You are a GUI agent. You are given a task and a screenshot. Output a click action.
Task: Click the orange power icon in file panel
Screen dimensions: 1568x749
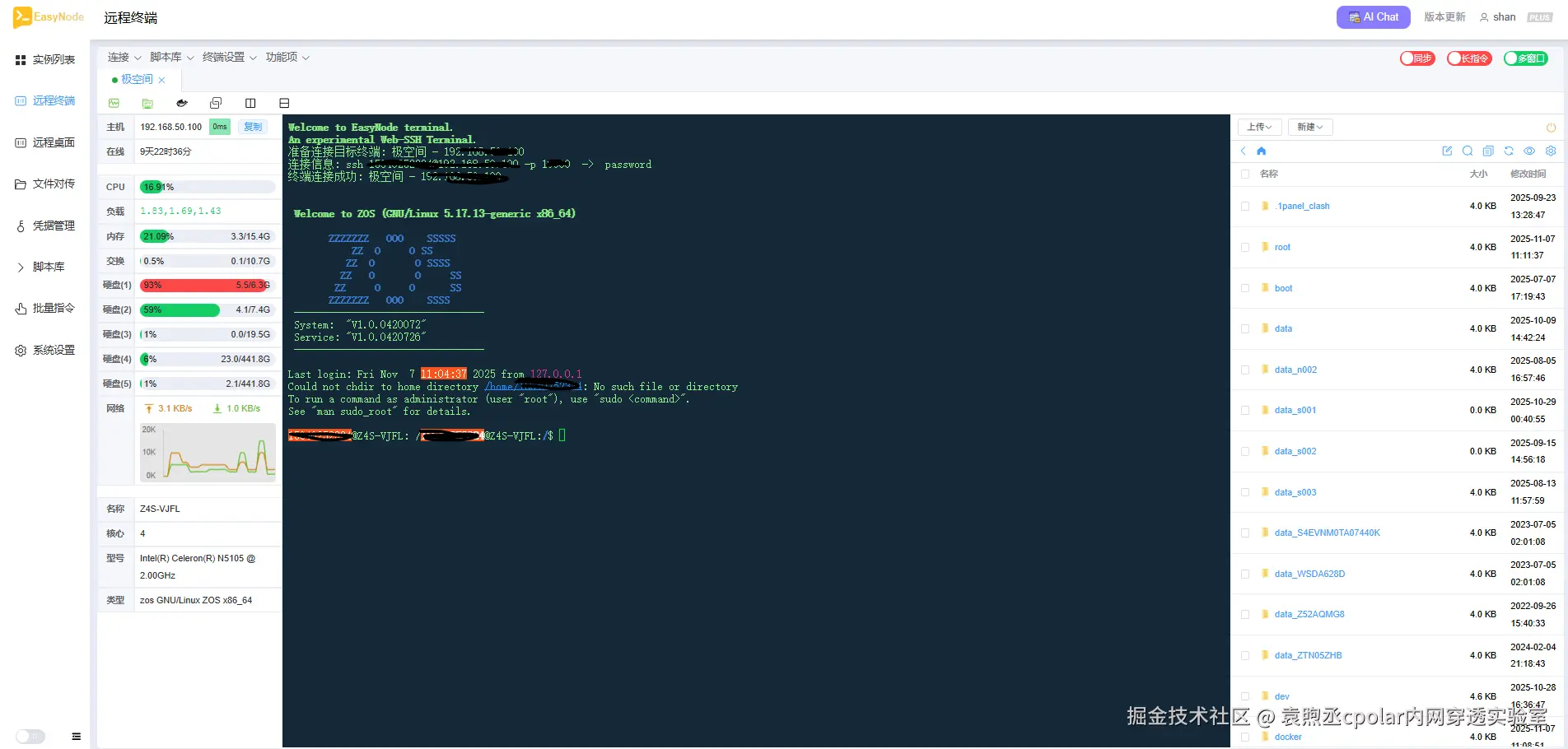1551,128
